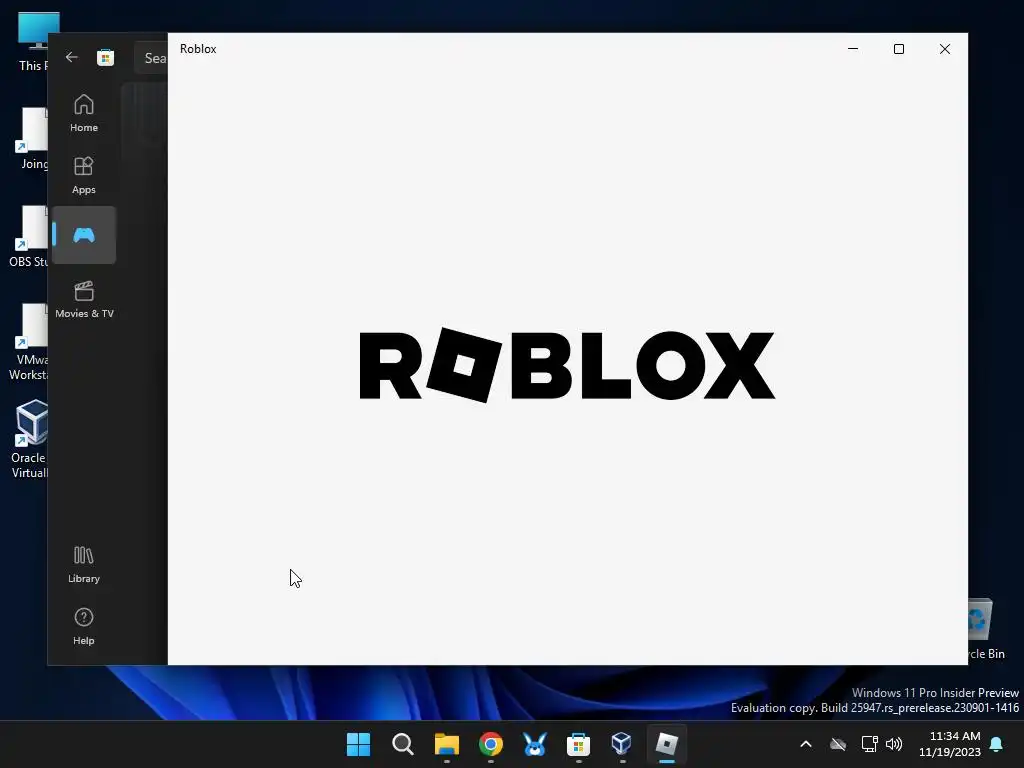Viewport: 1024px width, 768px height.
Task: Open Apps section in Microsoft Store sidebar
Action: coord(84,175)
